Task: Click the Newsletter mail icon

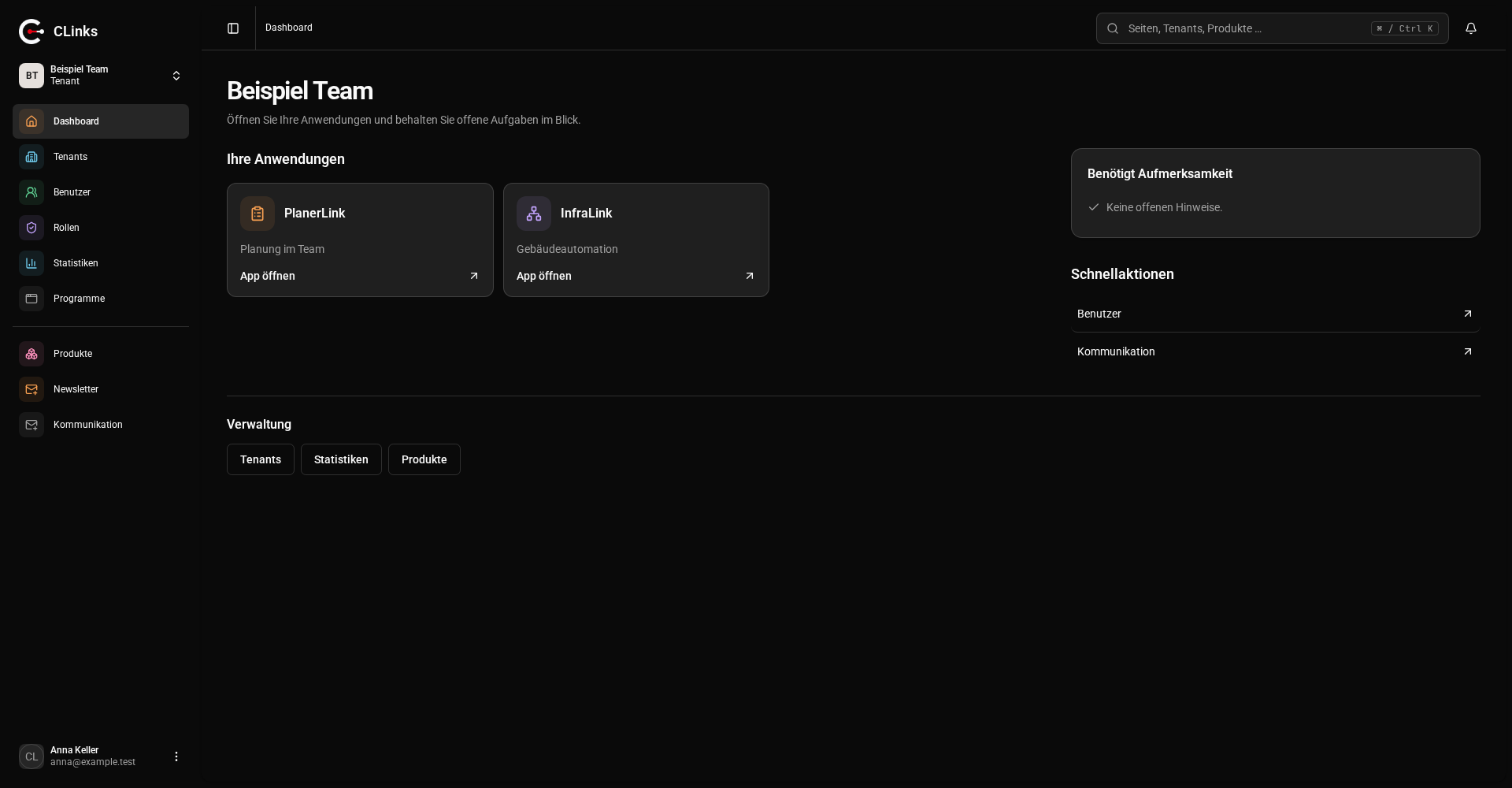Action: click(31, 389)
